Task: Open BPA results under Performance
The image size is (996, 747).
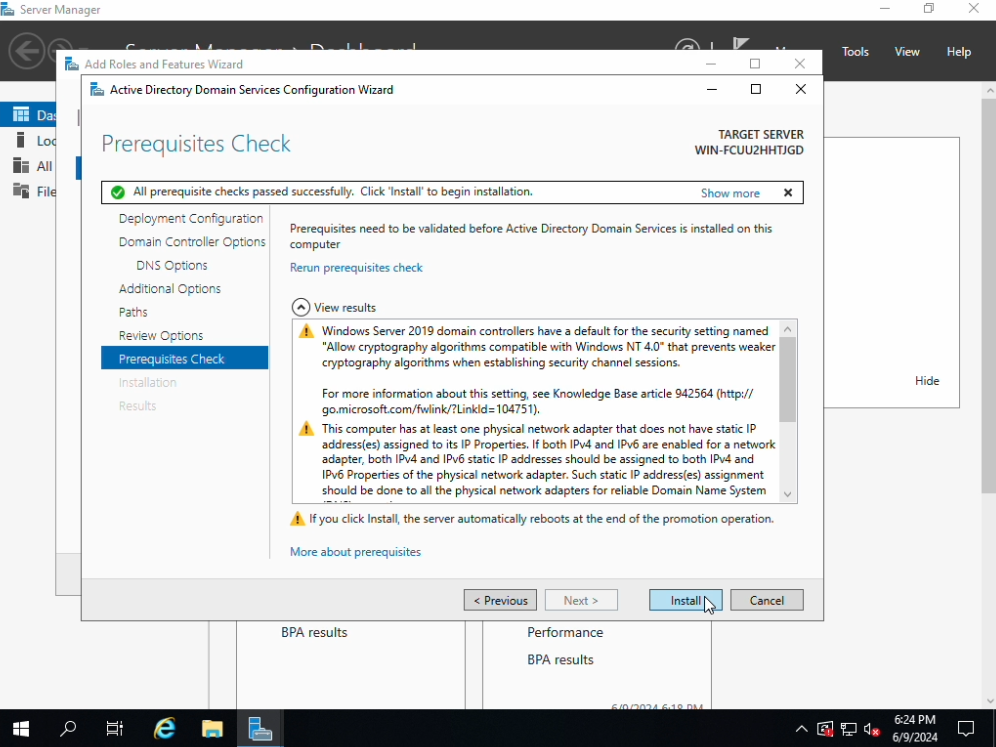Action: point(560,660)
